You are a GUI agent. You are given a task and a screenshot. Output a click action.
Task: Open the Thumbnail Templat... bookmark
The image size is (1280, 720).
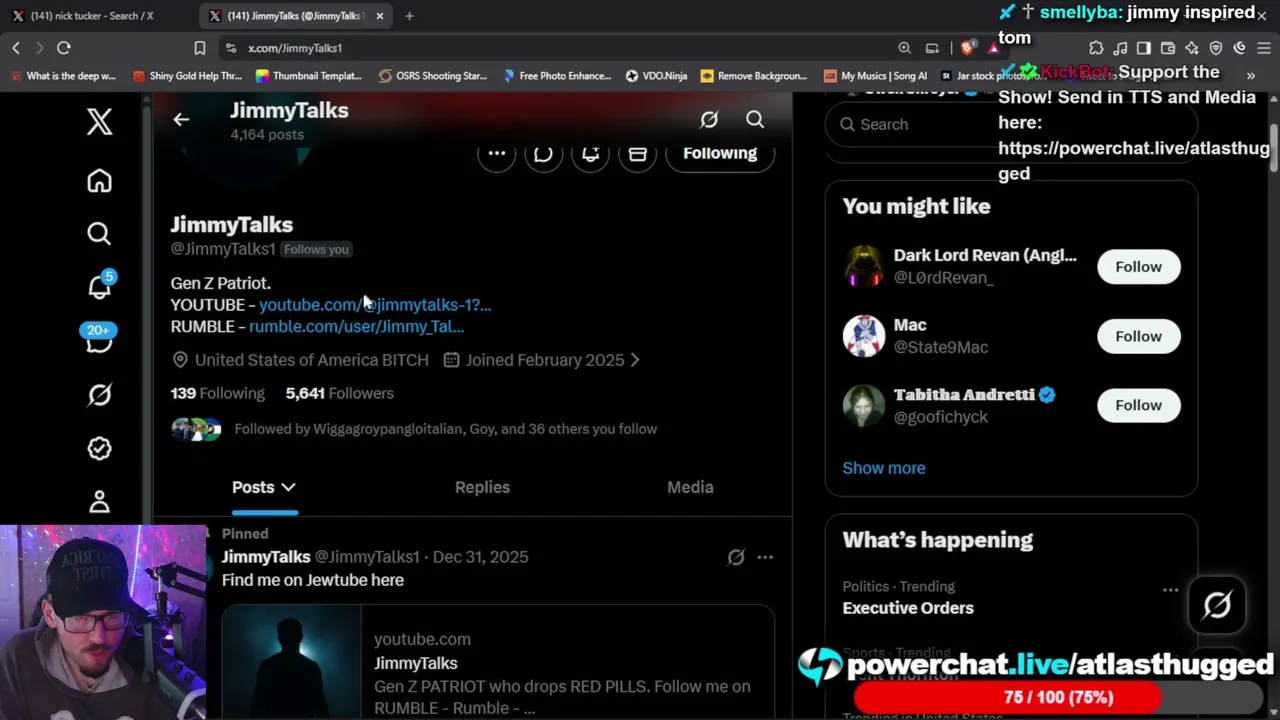tap(309, 76)
